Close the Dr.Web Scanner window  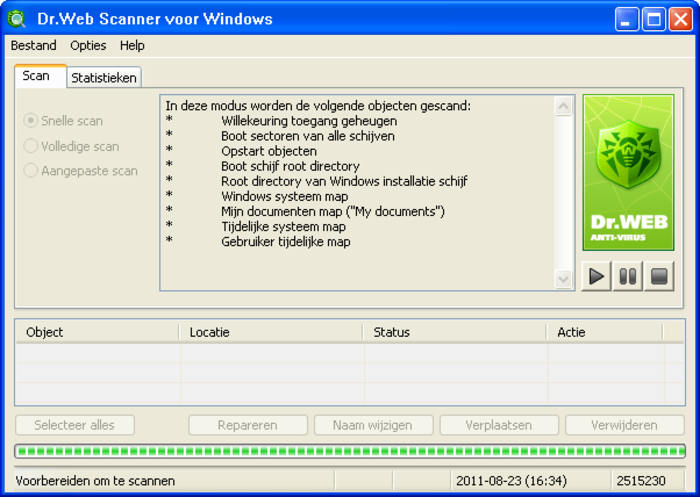[x=680, y=19]
